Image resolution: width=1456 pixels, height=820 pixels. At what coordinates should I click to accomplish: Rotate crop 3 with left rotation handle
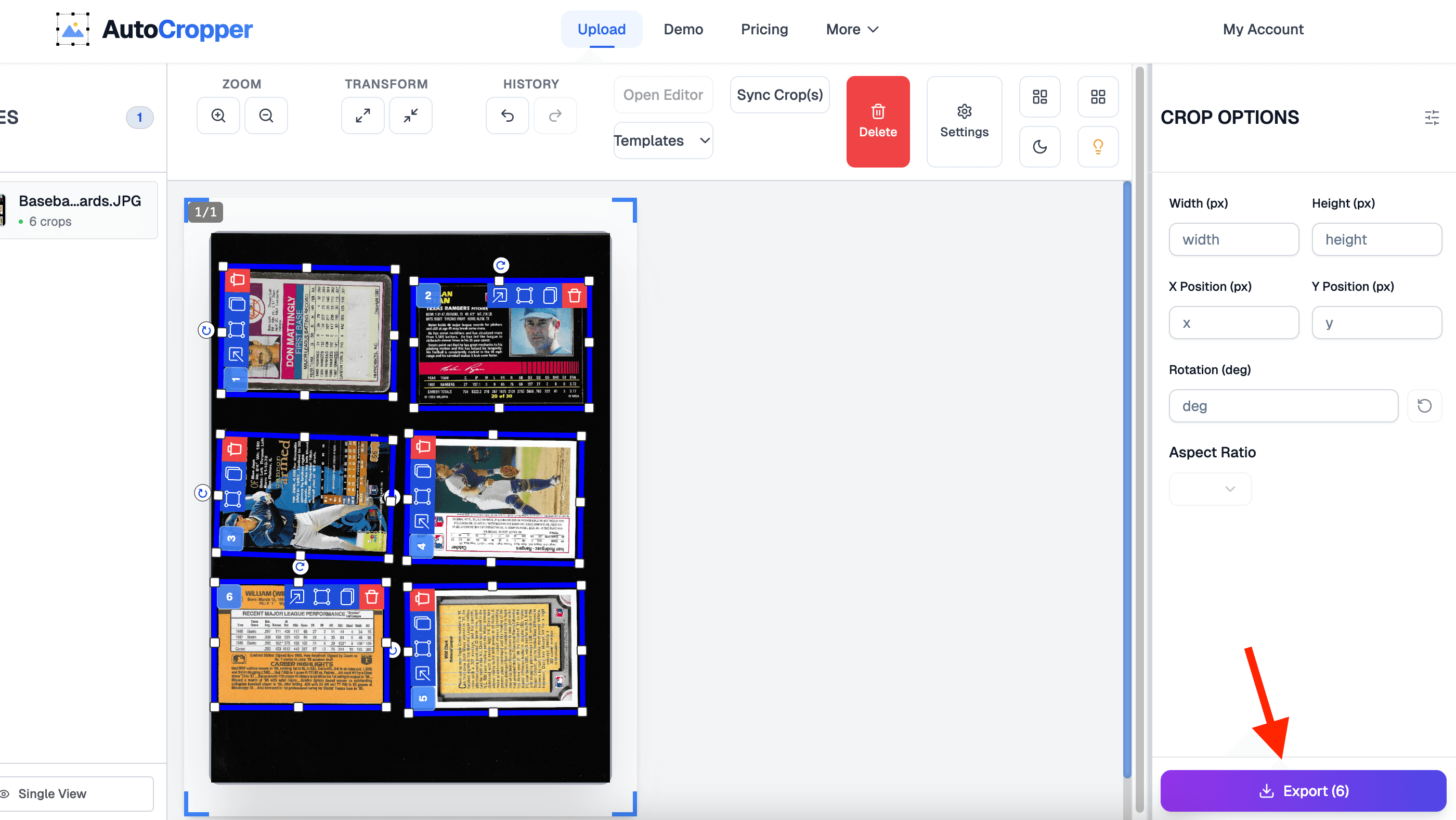pos(202,493)
